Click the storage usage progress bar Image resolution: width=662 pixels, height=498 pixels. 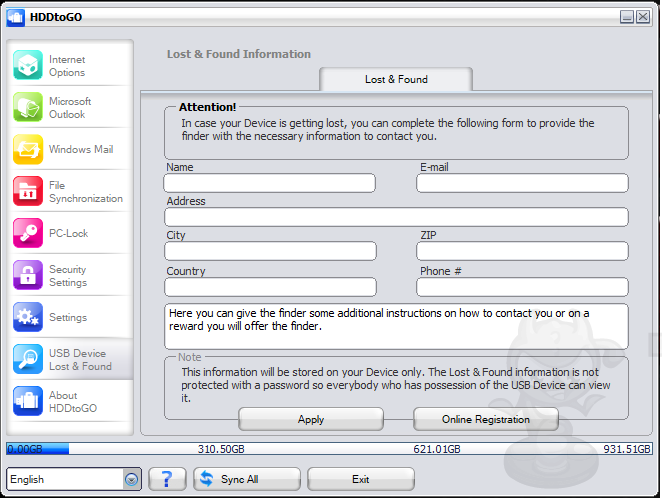click(x=329, y=449)
